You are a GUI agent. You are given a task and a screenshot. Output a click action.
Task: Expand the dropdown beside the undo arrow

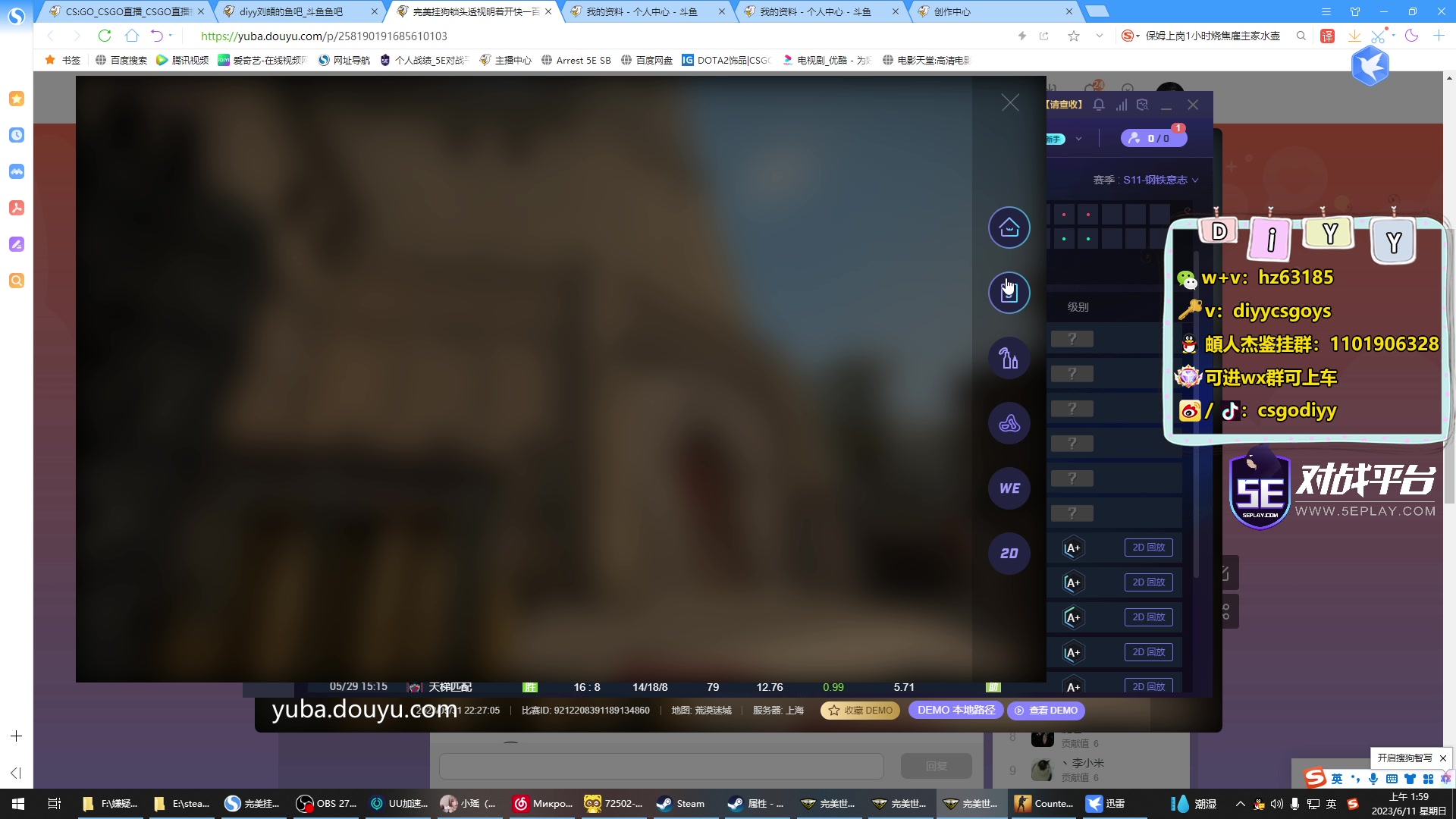point(171,36)
